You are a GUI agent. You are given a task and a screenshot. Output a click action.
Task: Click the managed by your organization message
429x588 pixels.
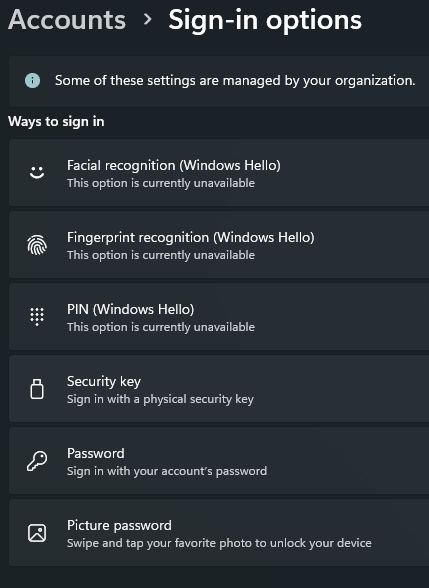pyautogui.click(x=235, y=81)
